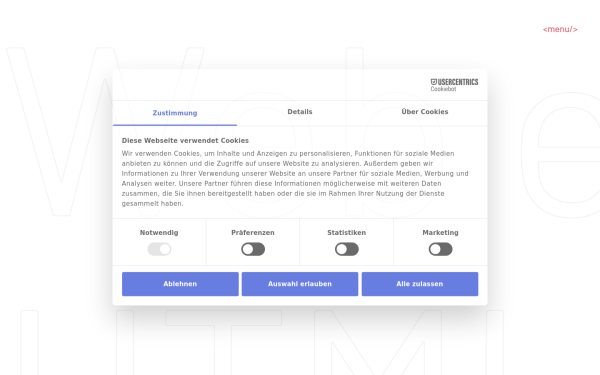
Task: Click the Marketing category label
Action: pos(440,233)
